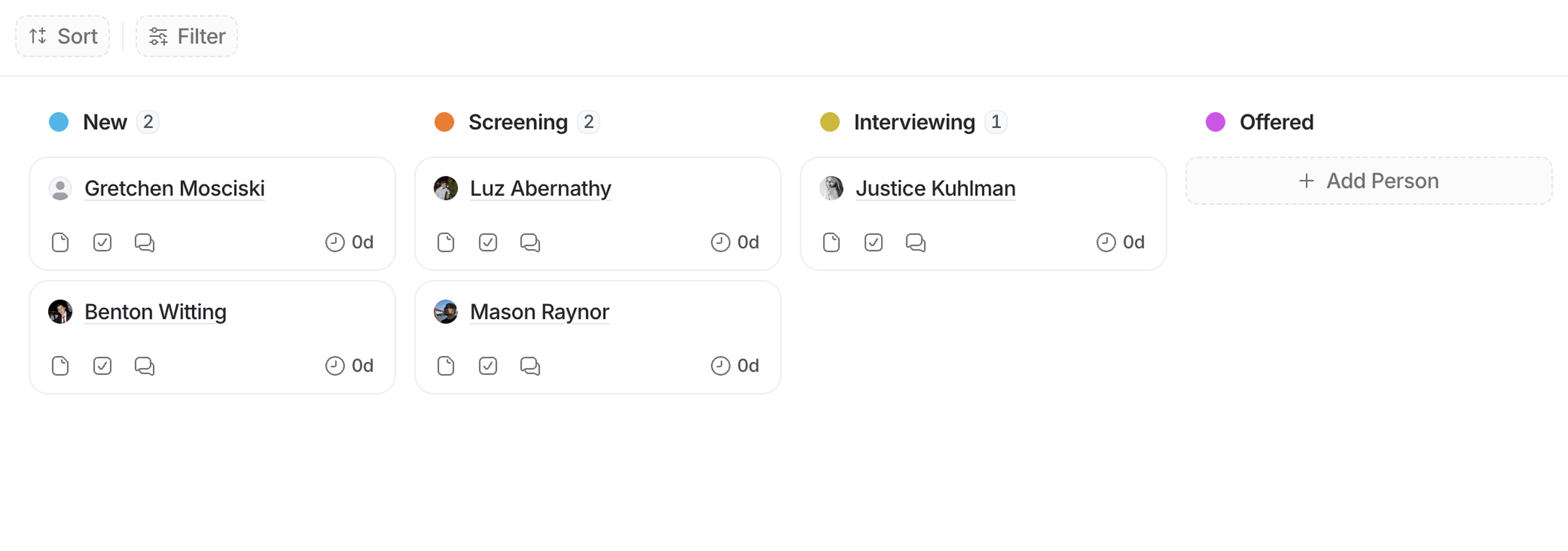The image size is (1568, 551).
Task: Open Gretchen Mosciski's profile link
Action: [x=174, y=189]
